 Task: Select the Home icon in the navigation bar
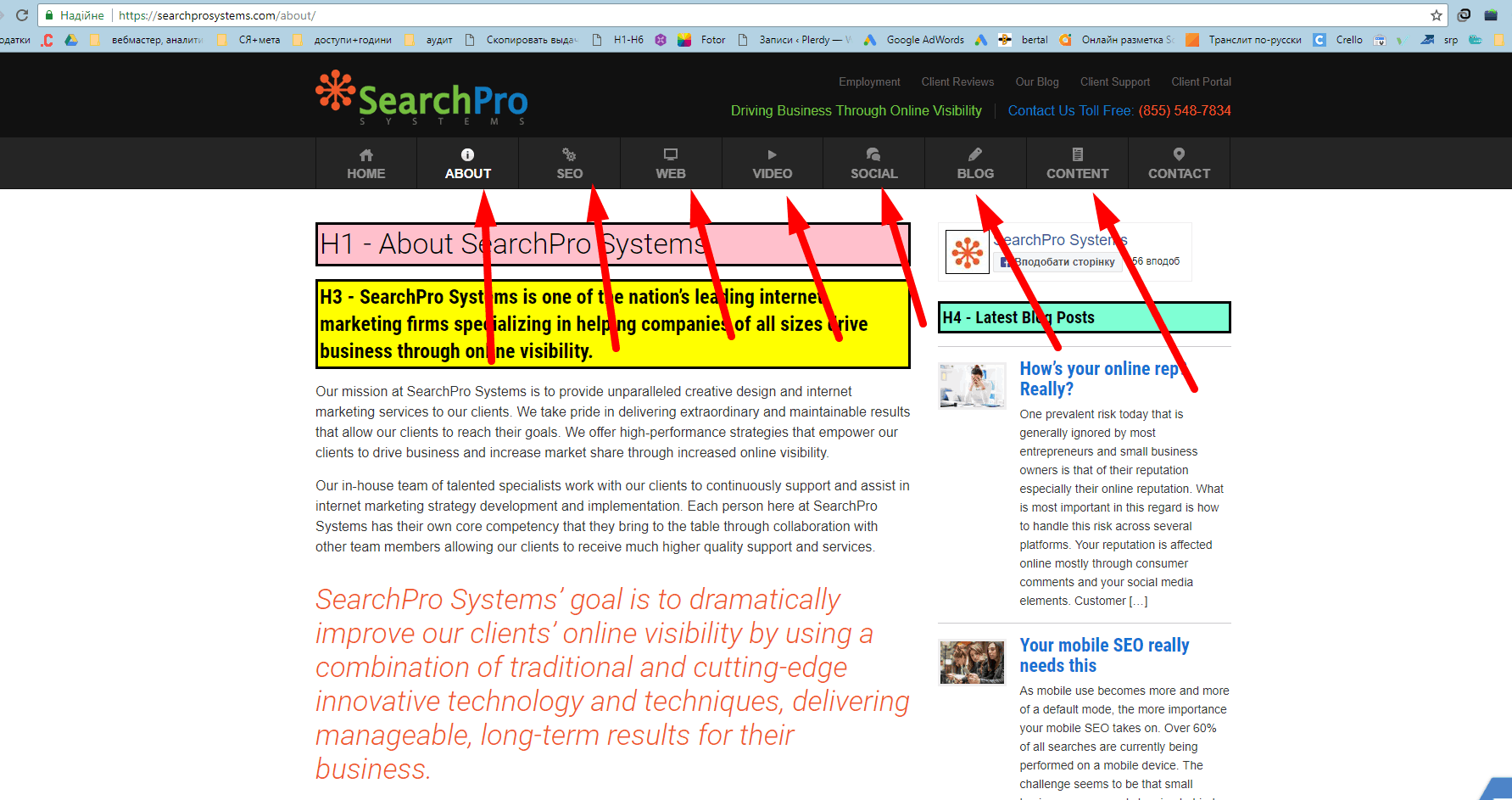click(x=365, y=155)
